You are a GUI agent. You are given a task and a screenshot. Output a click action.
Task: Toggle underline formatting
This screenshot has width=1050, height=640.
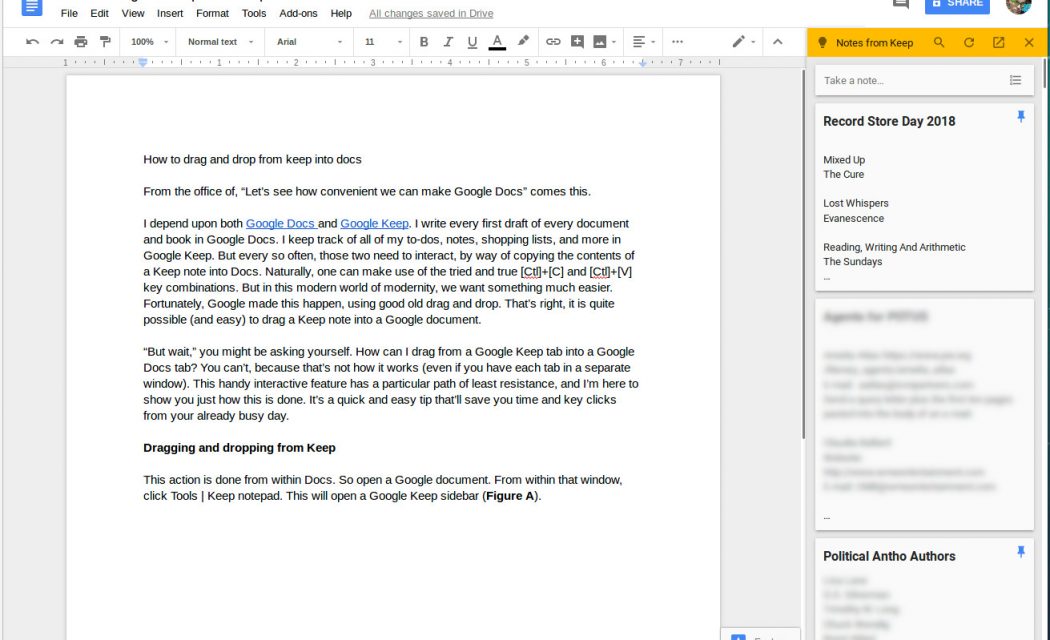pos(472,42)
